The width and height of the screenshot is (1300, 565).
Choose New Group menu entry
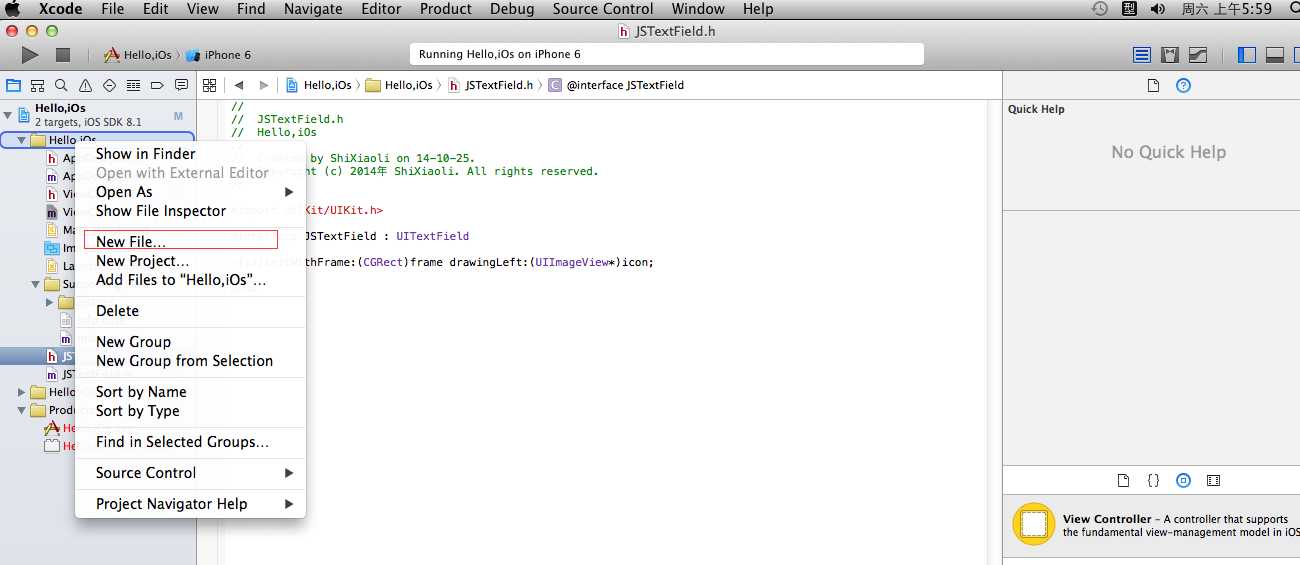click(x=190, y=342)
